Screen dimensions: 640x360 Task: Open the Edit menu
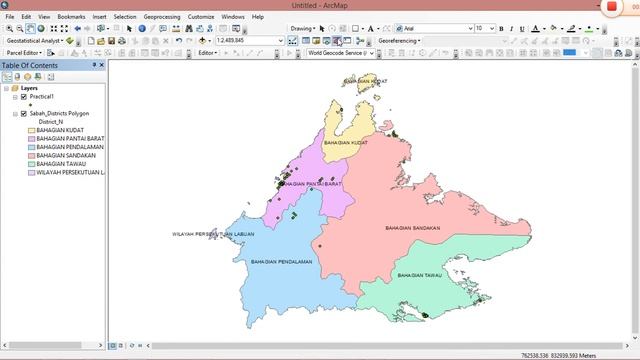click(x=26, y=17)
